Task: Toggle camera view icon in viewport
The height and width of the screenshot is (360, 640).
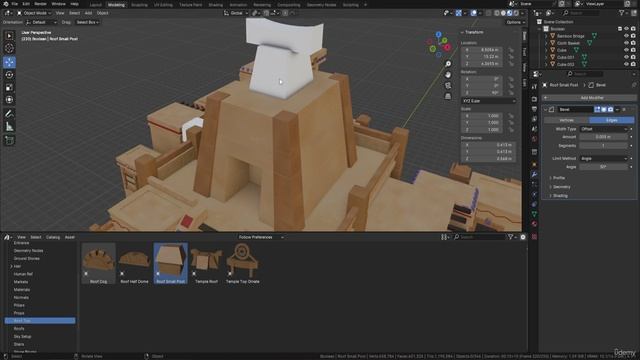Action: point(448,85)
